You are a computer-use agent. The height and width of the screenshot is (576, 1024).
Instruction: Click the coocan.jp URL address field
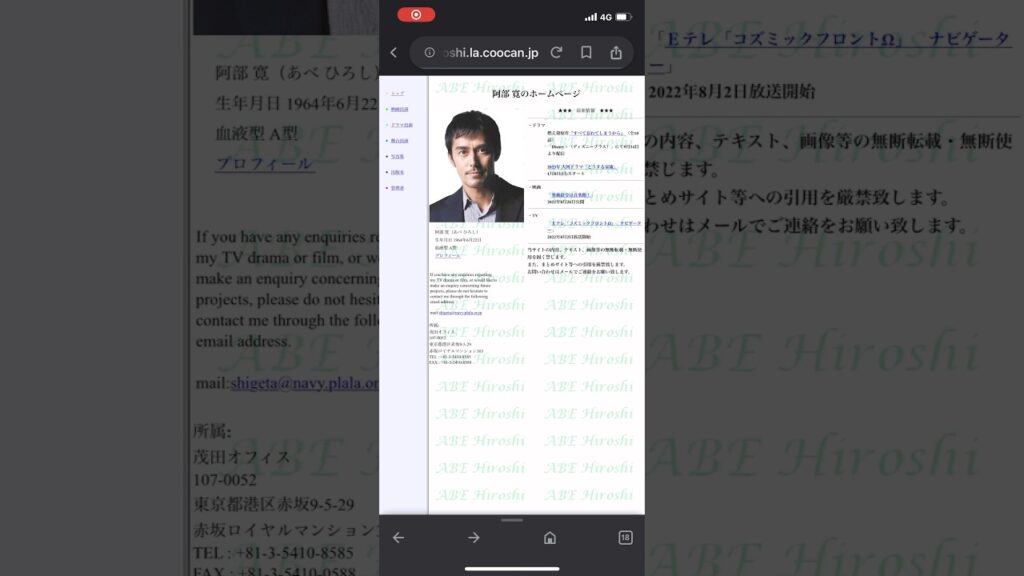point(490,52)
